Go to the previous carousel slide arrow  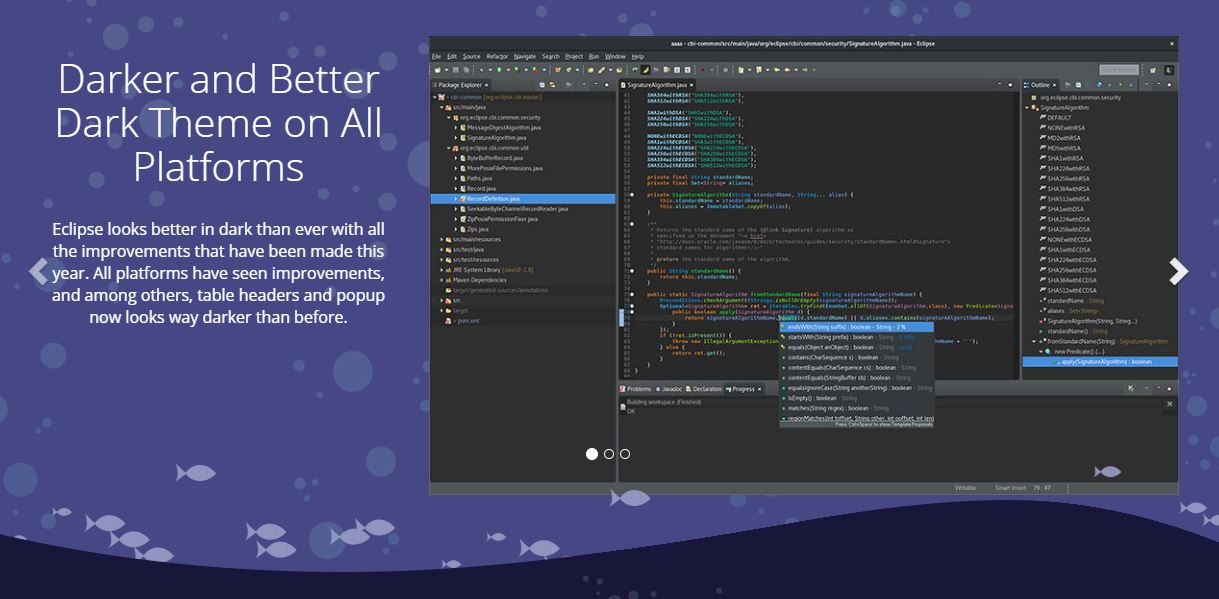click(x=39, y=271)
